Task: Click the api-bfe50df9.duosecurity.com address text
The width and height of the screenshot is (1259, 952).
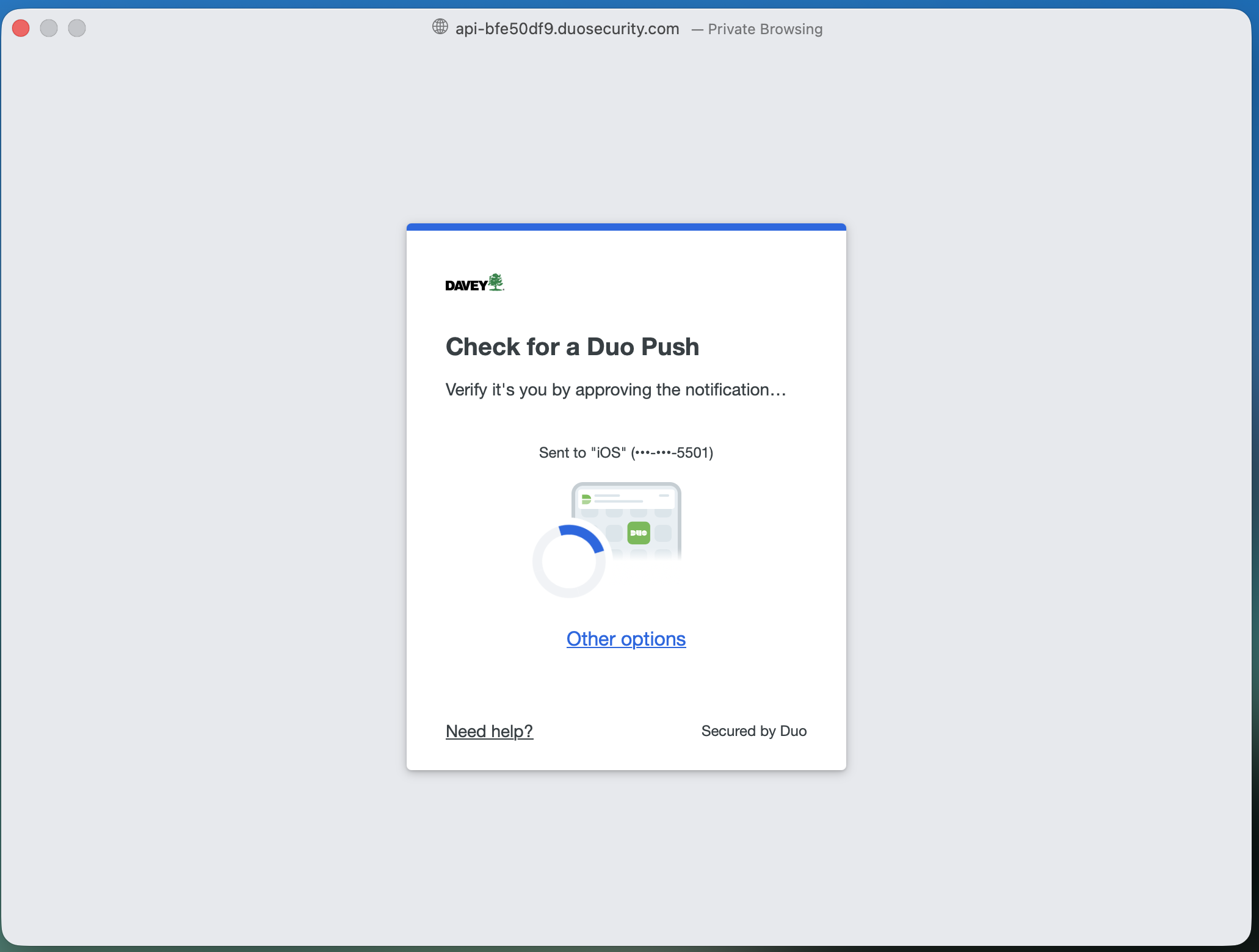Action: (567, 29)
